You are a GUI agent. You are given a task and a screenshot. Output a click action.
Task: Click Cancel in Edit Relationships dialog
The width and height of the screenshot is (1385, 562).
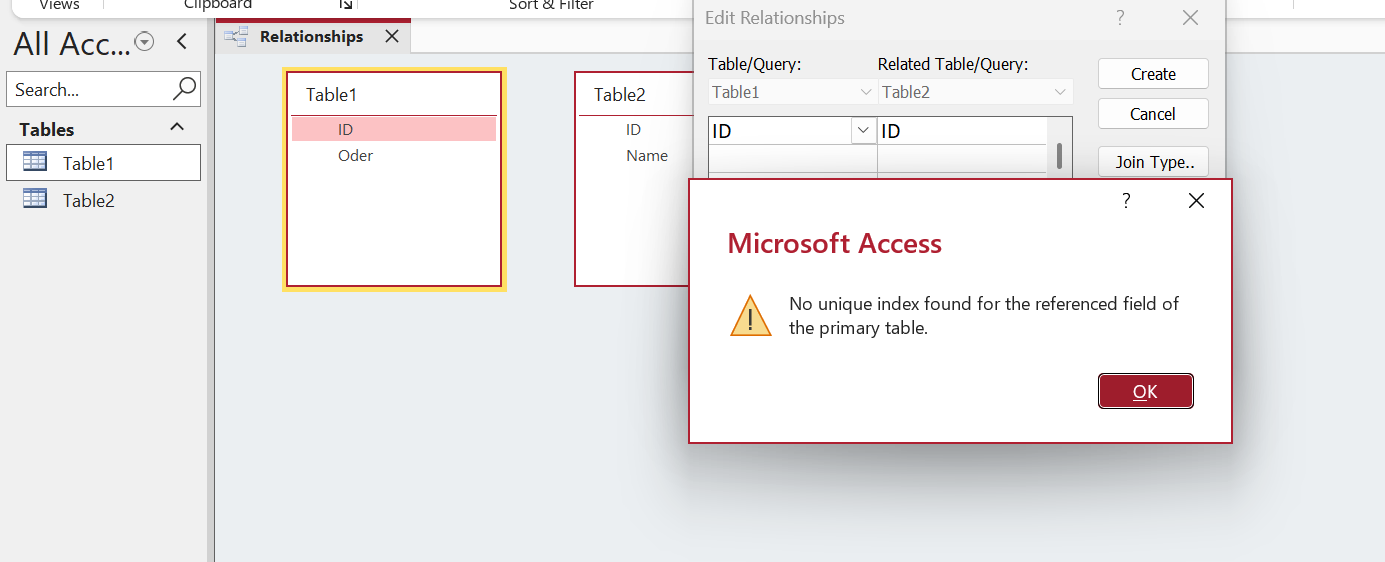pos(1153,114)
